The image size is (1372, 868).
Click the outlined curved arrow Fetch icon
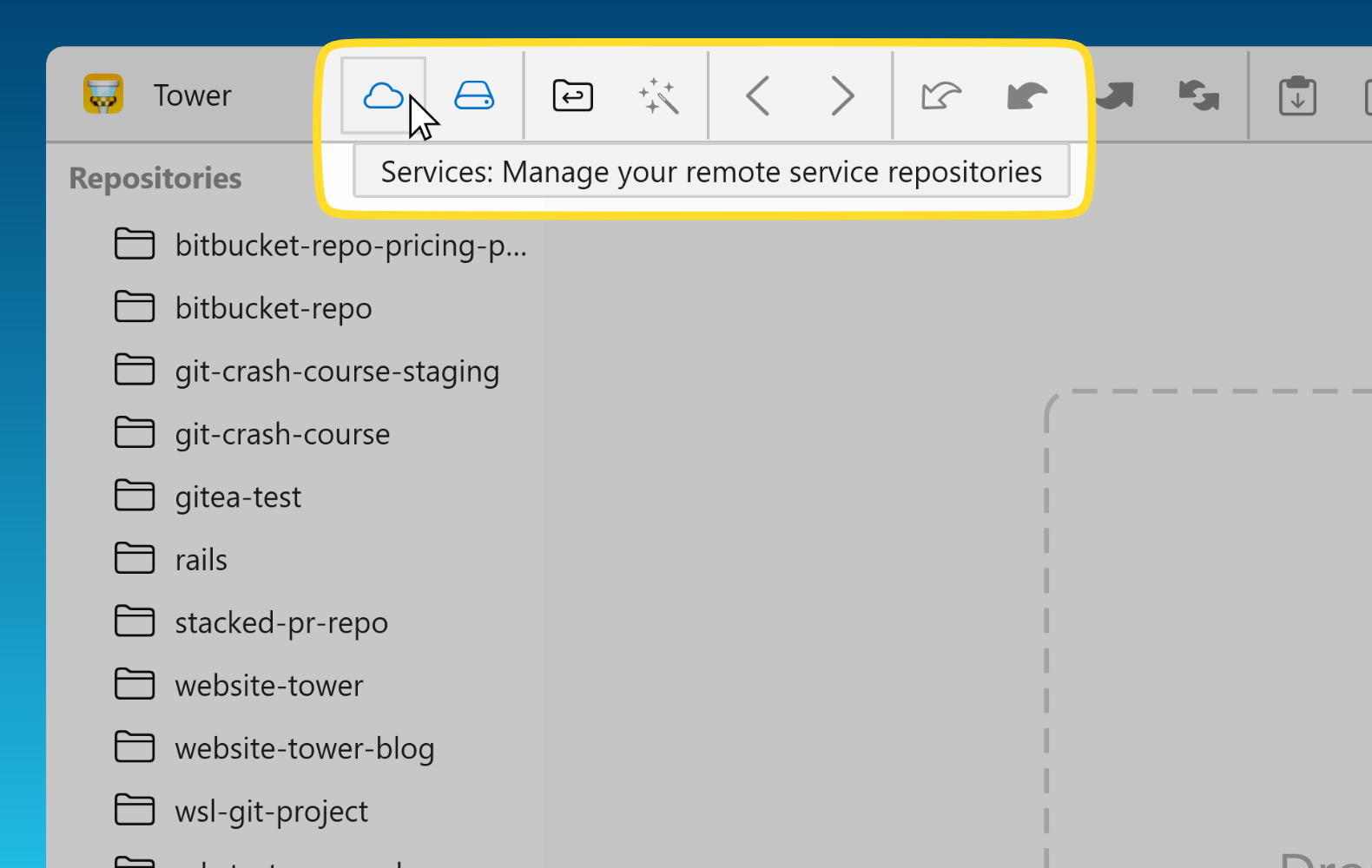tap(941, 95)
